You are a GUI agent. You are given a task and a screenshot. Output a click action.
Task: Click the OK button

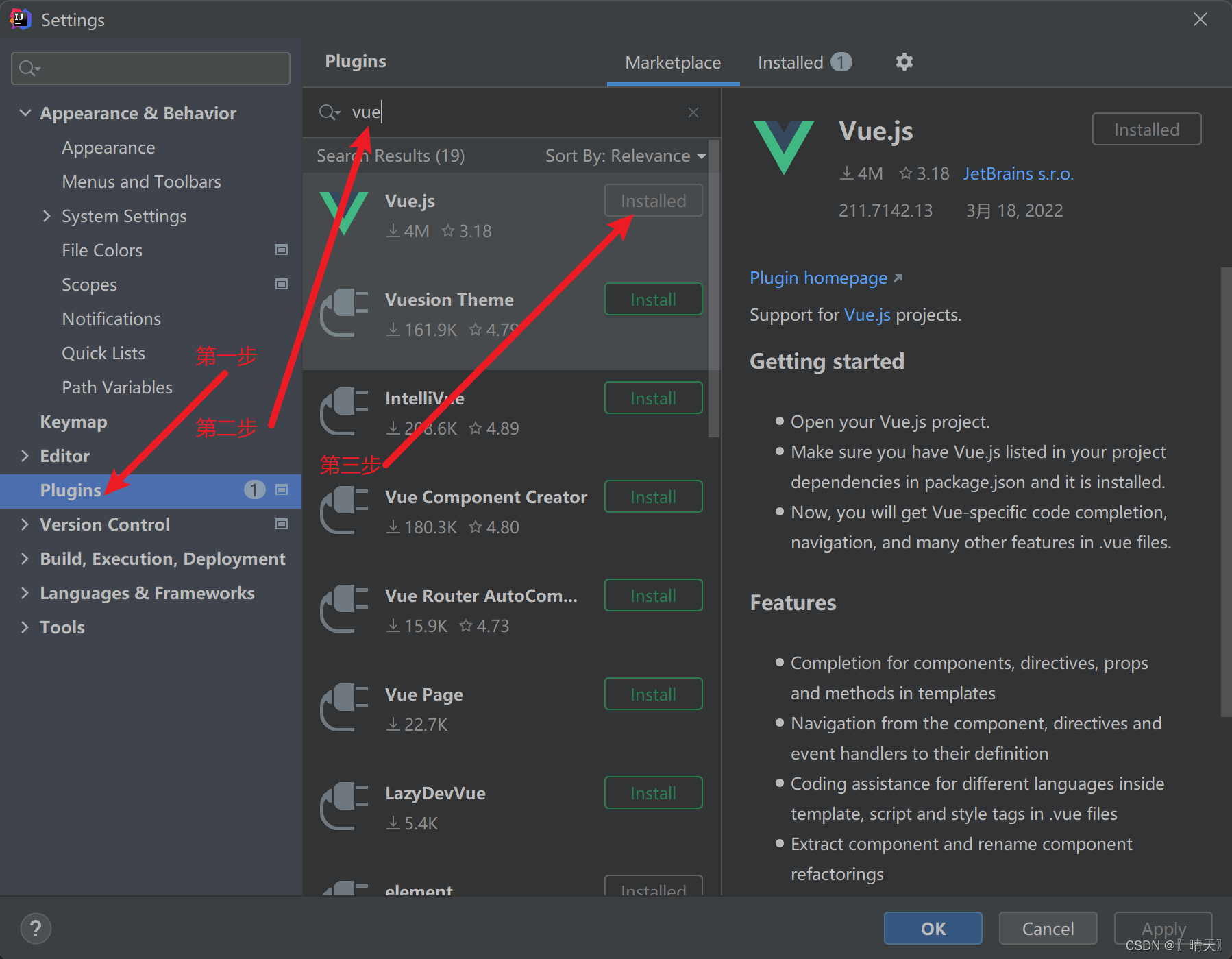coord(933,928)
